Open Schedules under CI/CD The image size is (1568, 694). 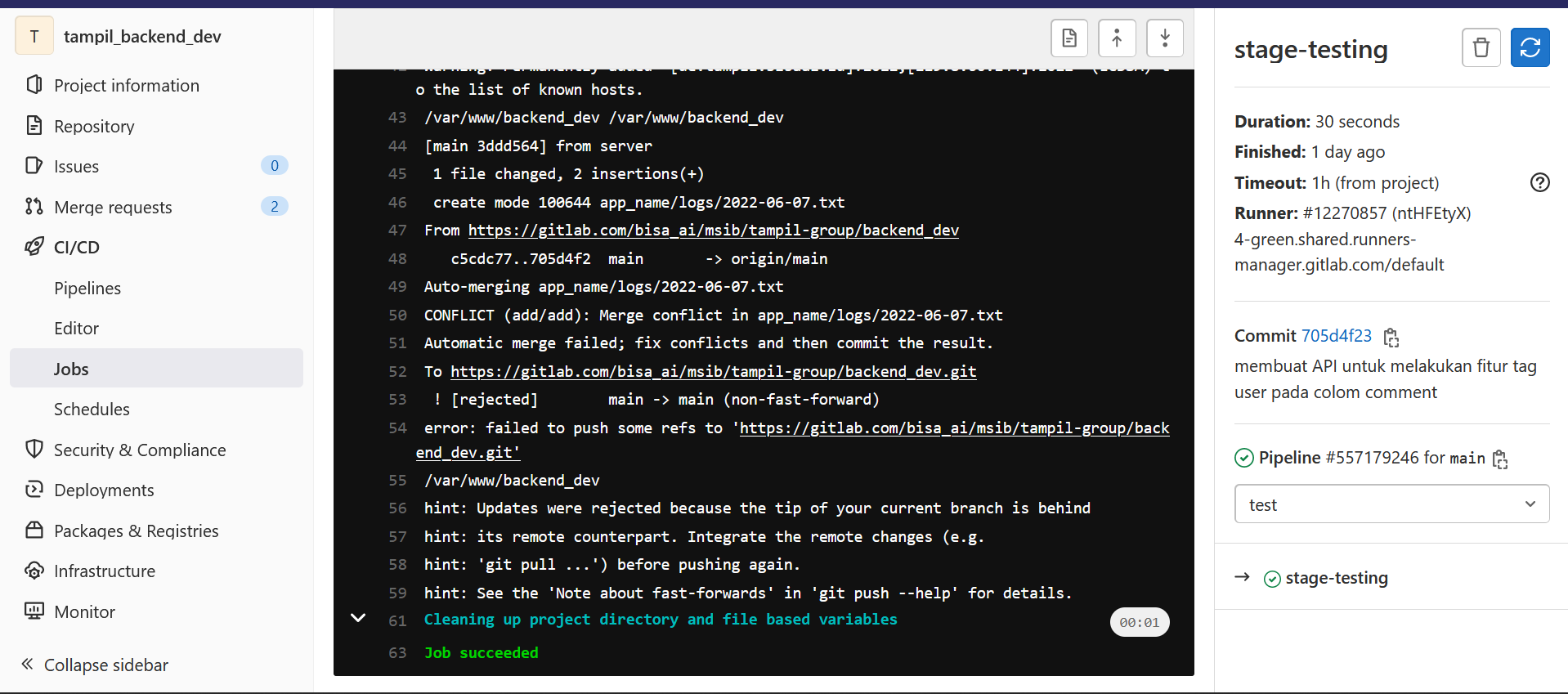point(92,409)
